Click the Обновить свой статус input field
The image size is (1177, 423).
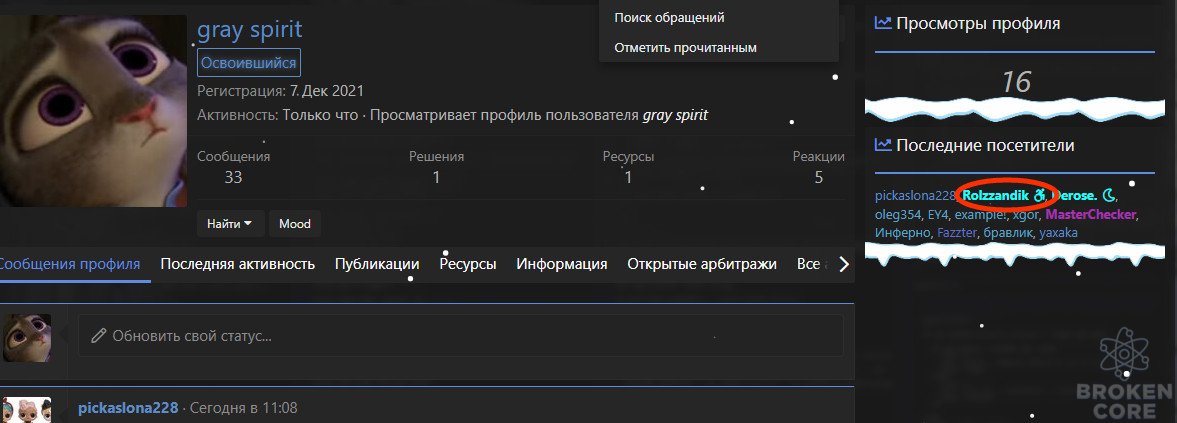[461, 335]
